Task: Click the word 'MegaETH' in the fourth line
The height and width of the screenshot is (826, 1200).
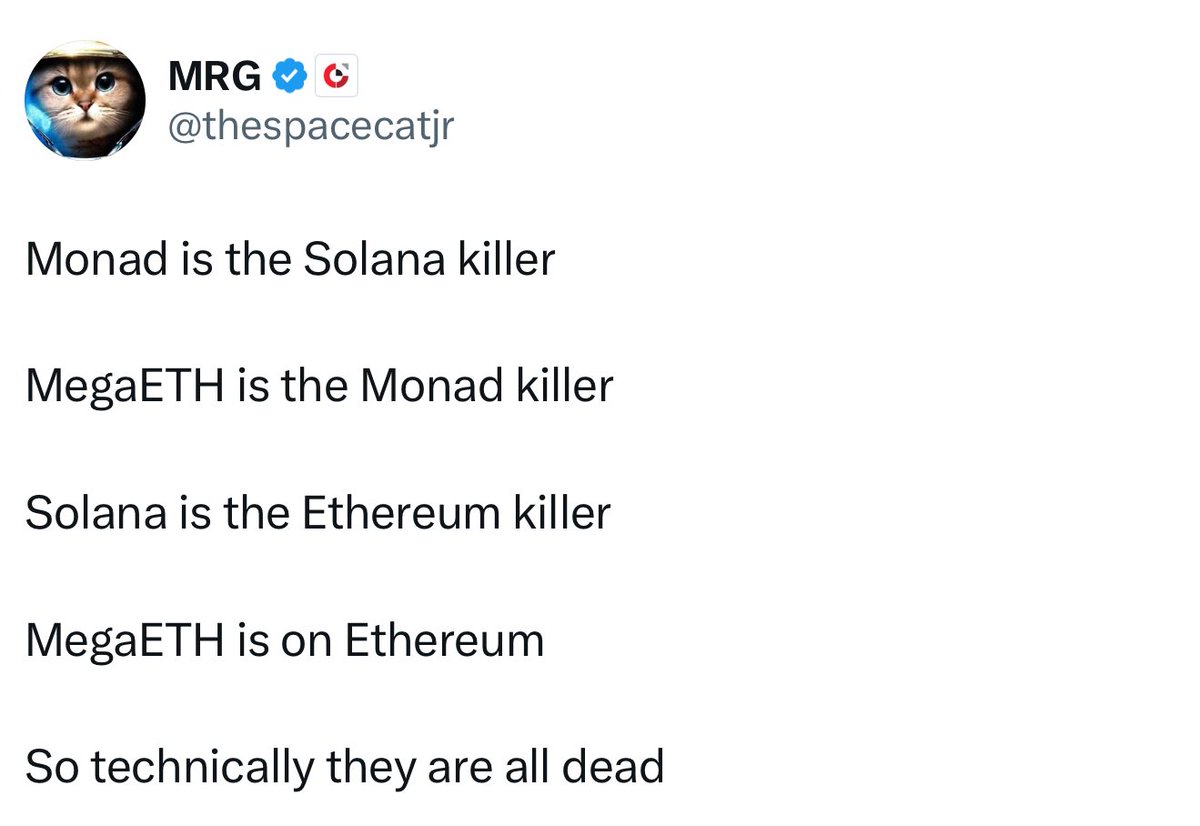Action: point(125,640)
